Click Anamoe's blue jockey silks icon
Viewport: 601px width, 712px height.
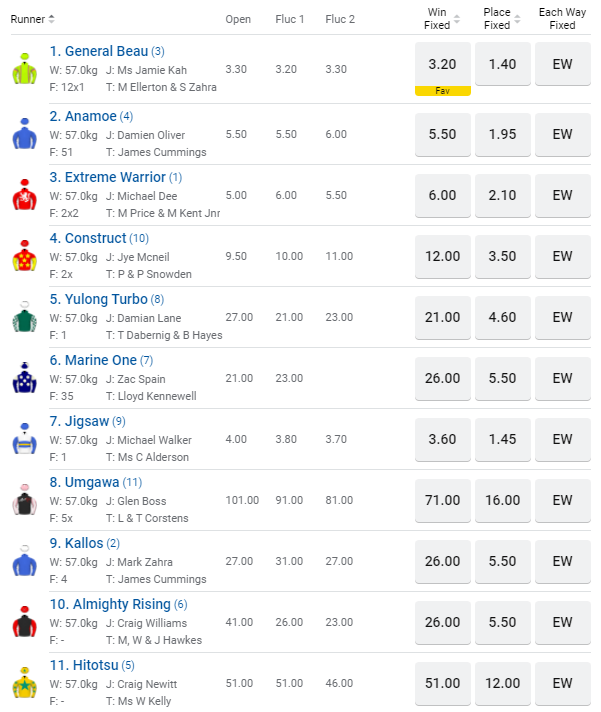(x=24, y=131)
